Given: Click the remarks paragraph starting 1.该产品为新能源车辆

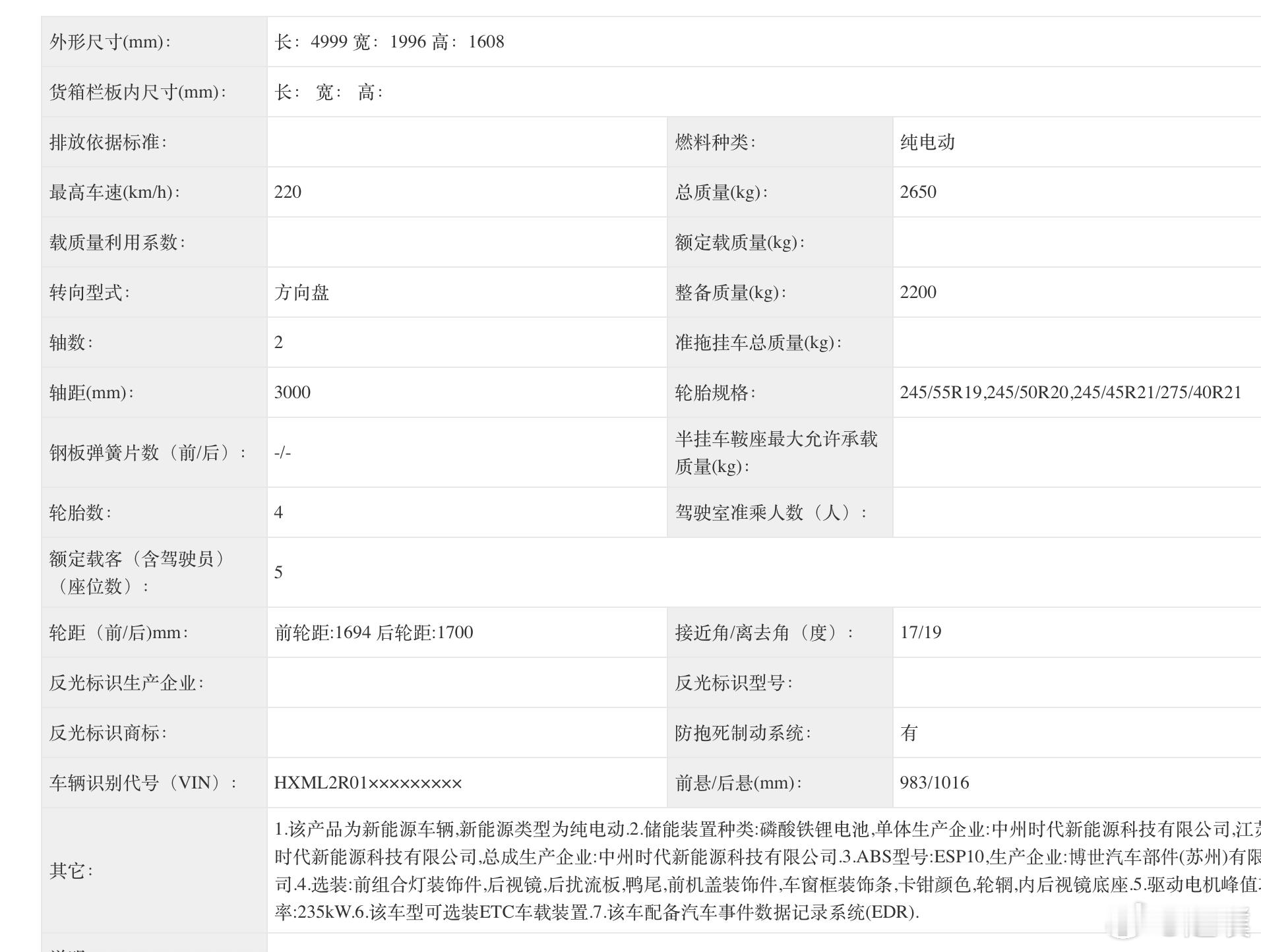Looking at the screenshot, I should (x=768, y=870).
